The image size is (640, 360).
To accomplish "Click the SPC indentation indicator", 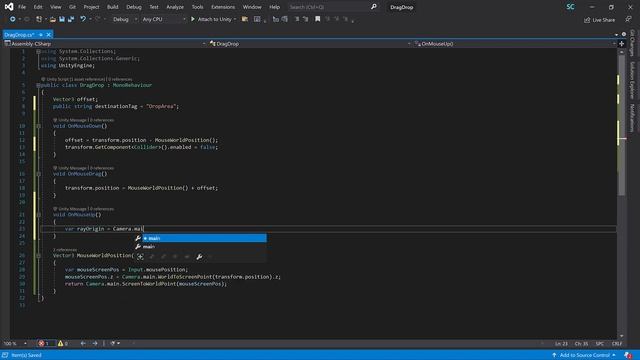I will pyautogui.click(x=600, y=344).
